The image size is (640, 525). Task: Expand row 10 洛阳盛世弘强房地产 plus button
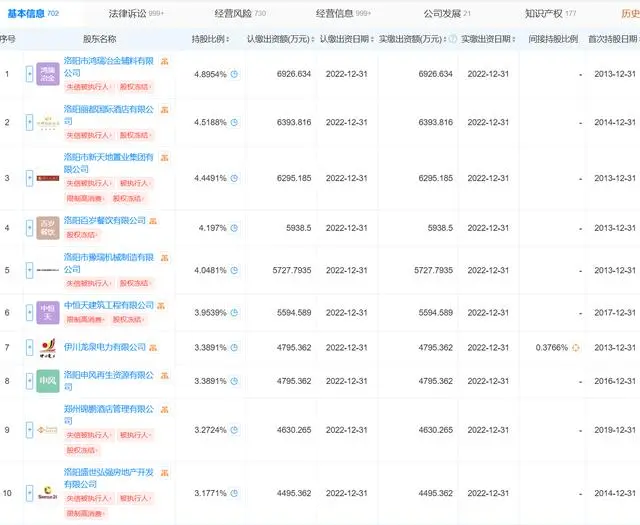coord(29,494)
